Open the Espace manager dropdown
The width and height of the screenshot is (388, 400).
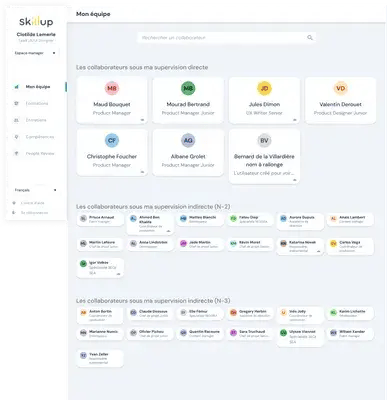click(35, 53)
